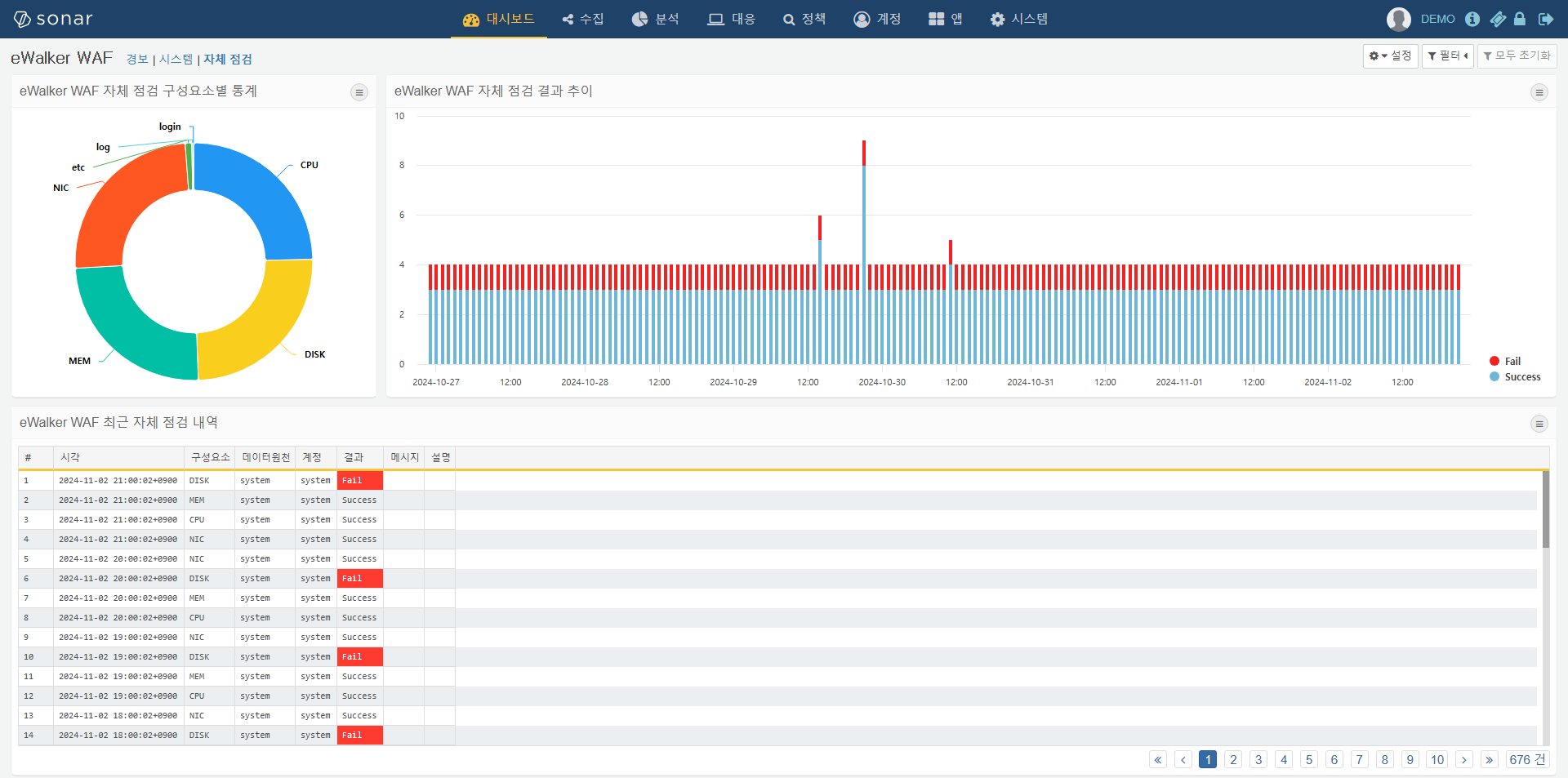Open the 시스템 system menu
Image resolution: width=1568 pixels, height=778 pixels.
pos(1019,19)
